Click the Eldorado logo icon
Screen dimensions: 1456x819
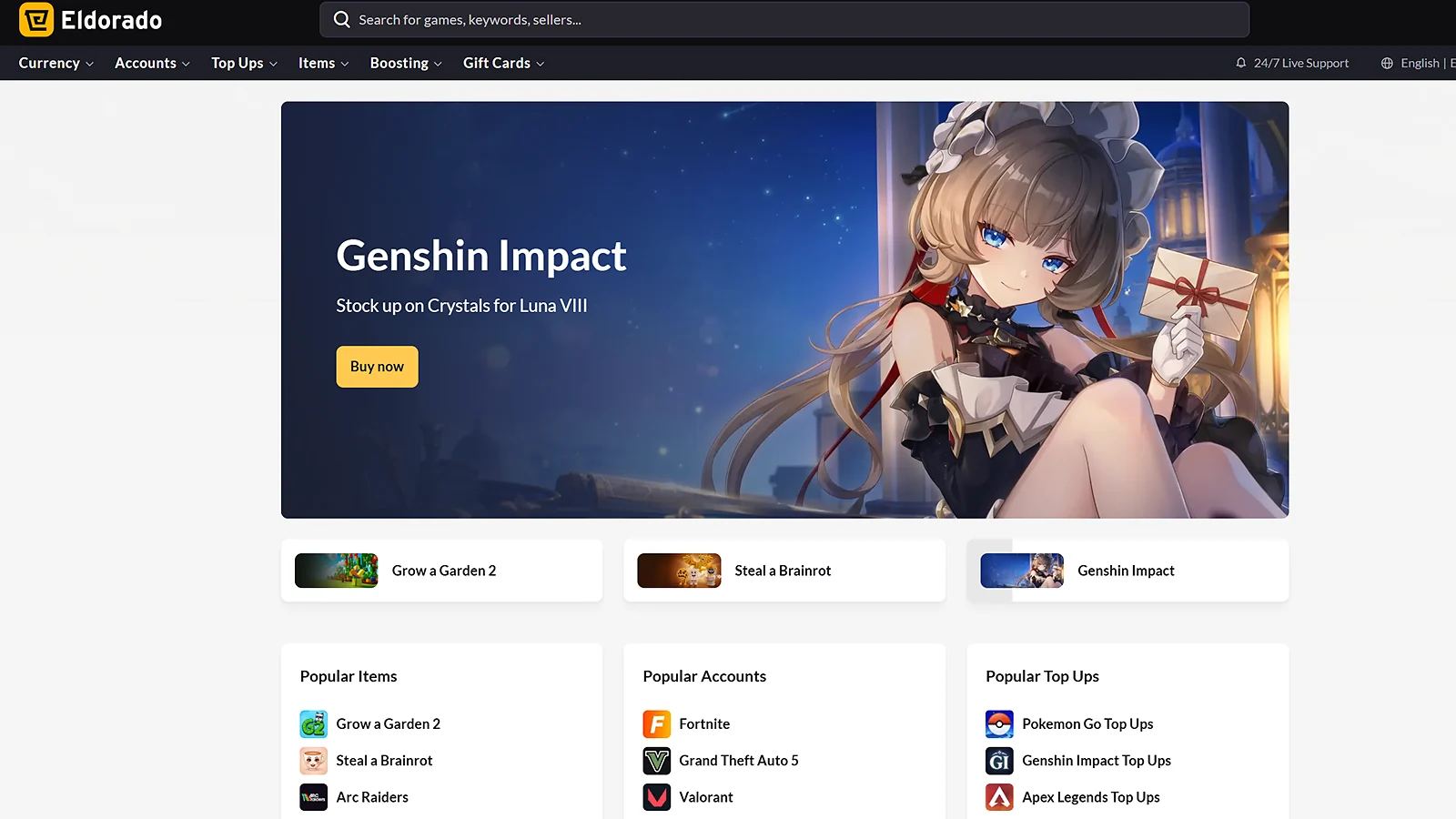(x=36, y=19)
